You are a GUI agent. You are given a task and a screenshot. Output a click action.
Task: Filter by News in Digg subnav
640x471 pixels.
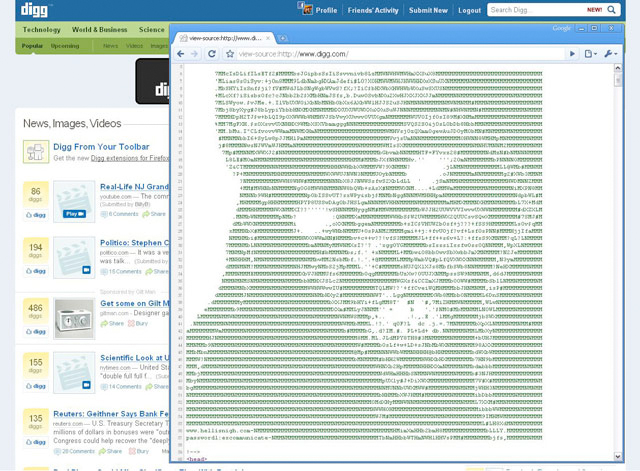[110, 46]
